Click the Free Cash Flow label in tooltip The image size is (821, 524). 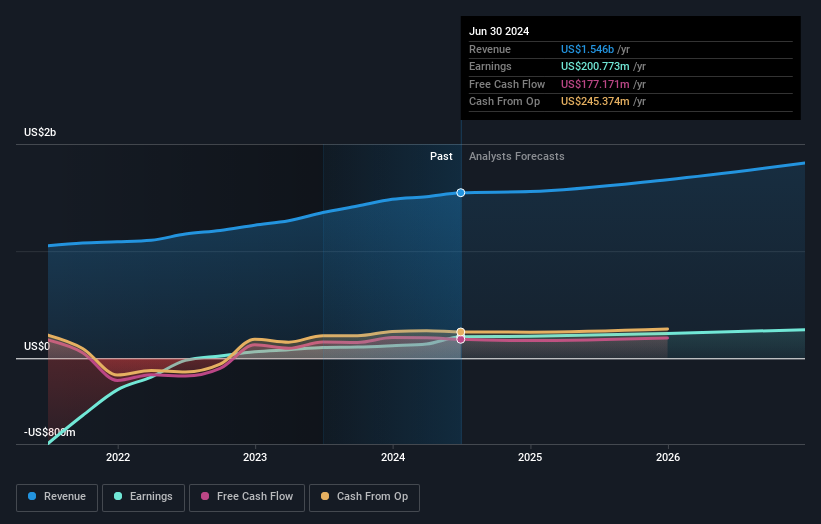507,84
